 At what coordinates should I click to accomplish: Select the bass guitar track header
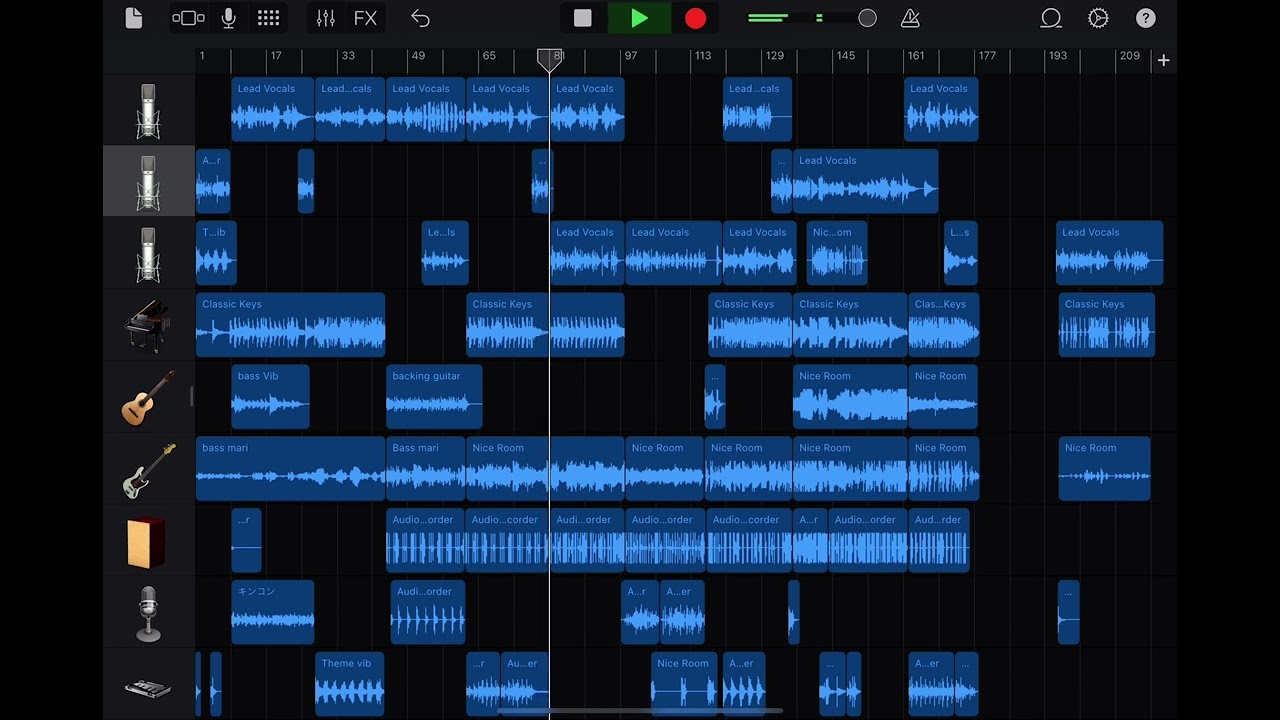148,469
